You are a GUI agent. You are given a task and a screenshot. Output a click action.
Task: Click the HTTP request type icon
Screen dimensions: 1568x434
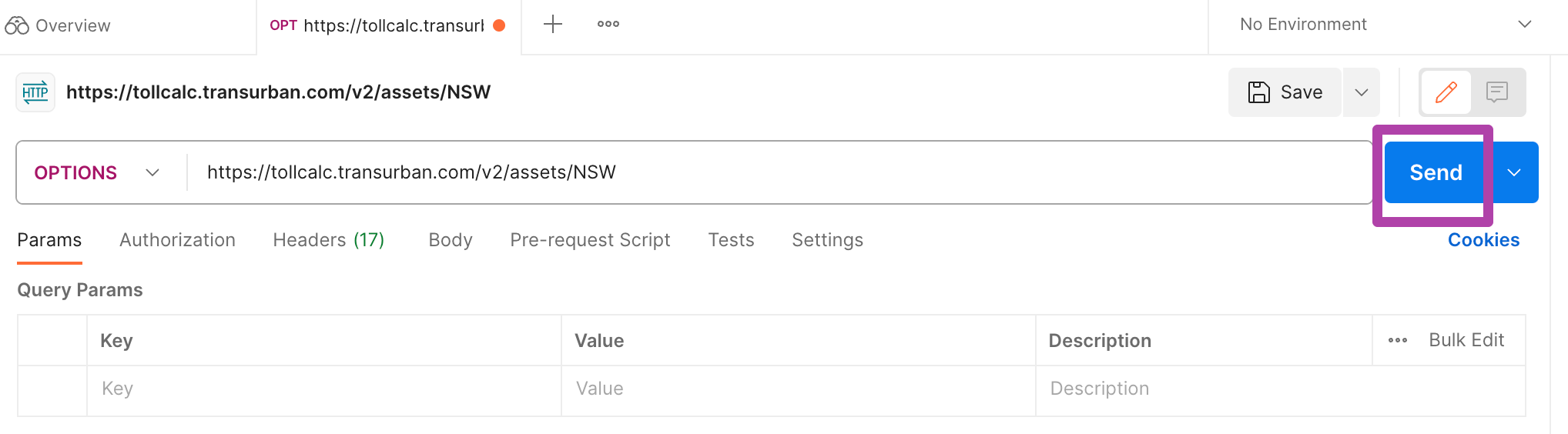point(35,92)
